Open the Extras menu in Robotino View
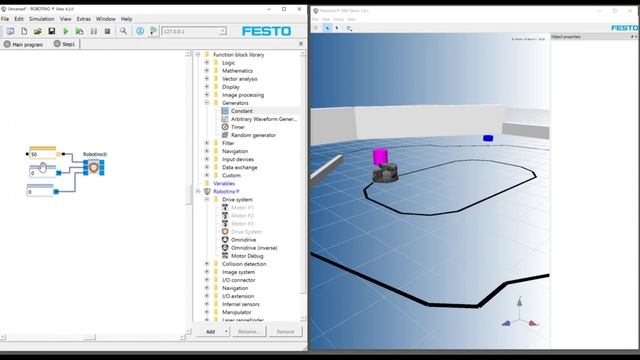 point(84,19)
